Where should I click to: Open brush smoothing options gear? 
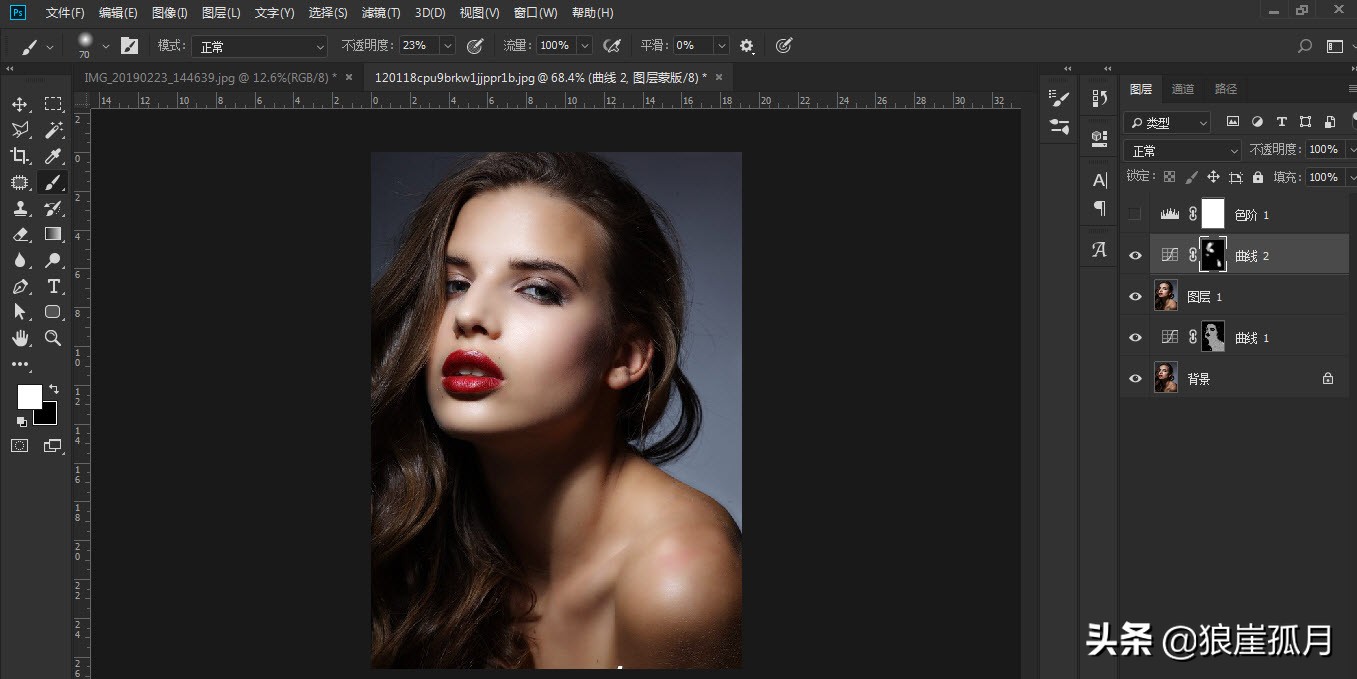click(747, 46)
